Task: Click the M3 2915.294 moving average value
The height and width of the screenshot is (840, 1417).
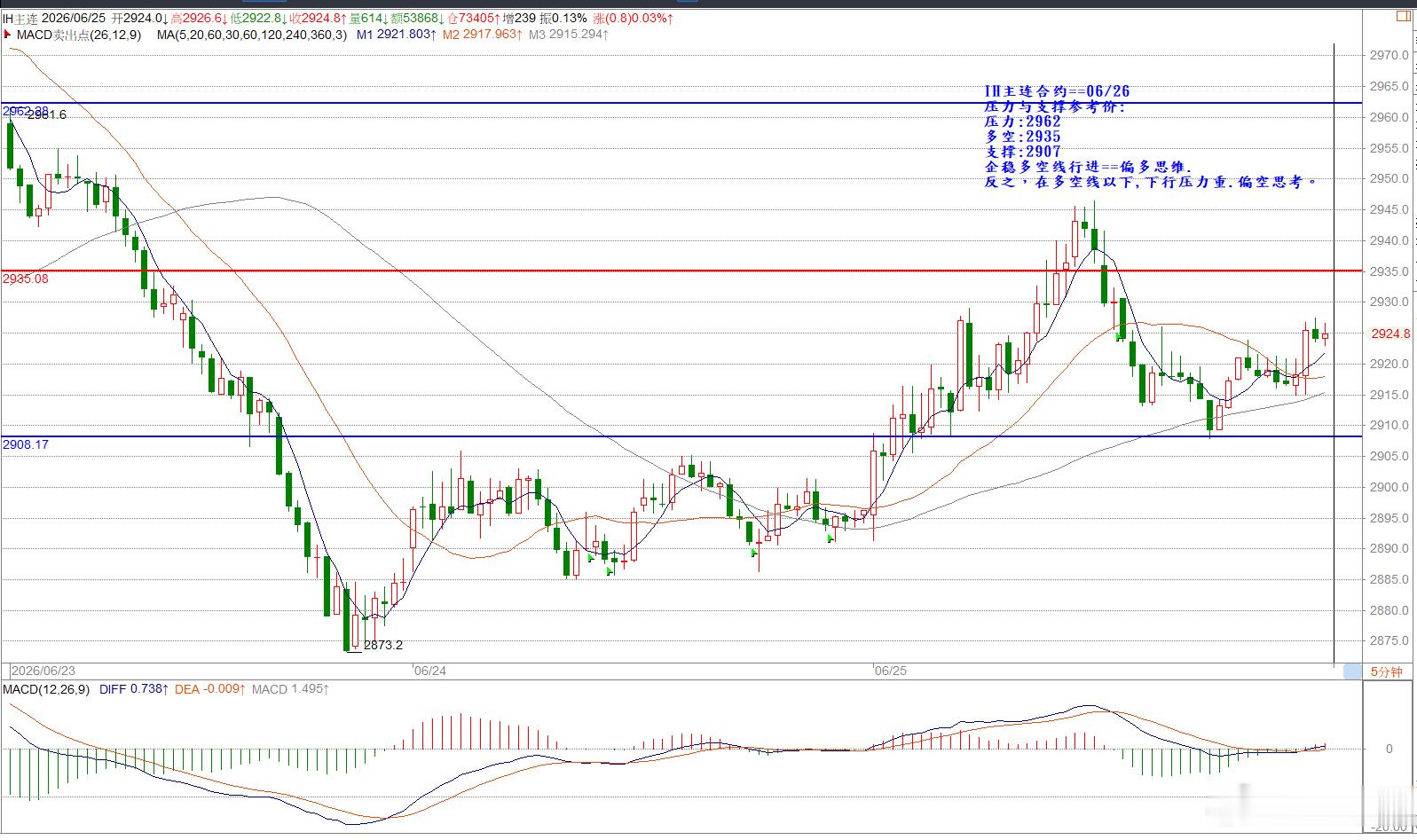Action: tap(569, 35)
